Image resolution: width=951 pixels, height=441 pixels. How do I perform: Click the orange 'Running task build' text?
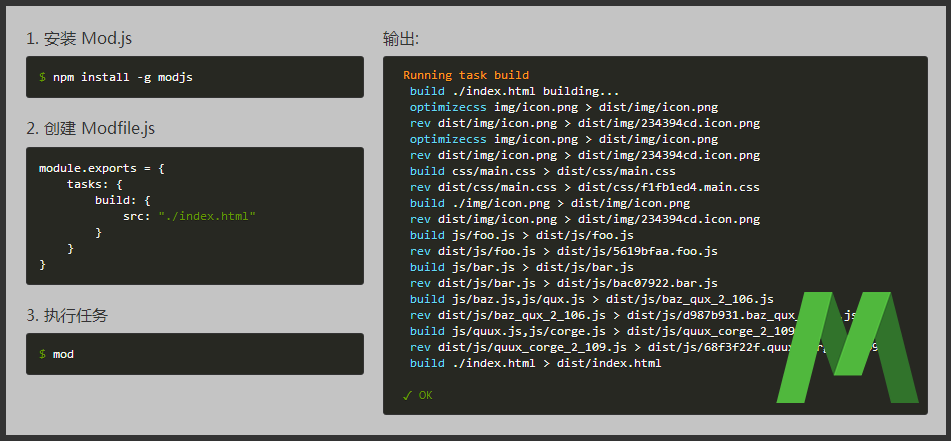click(x=466, y=75)
